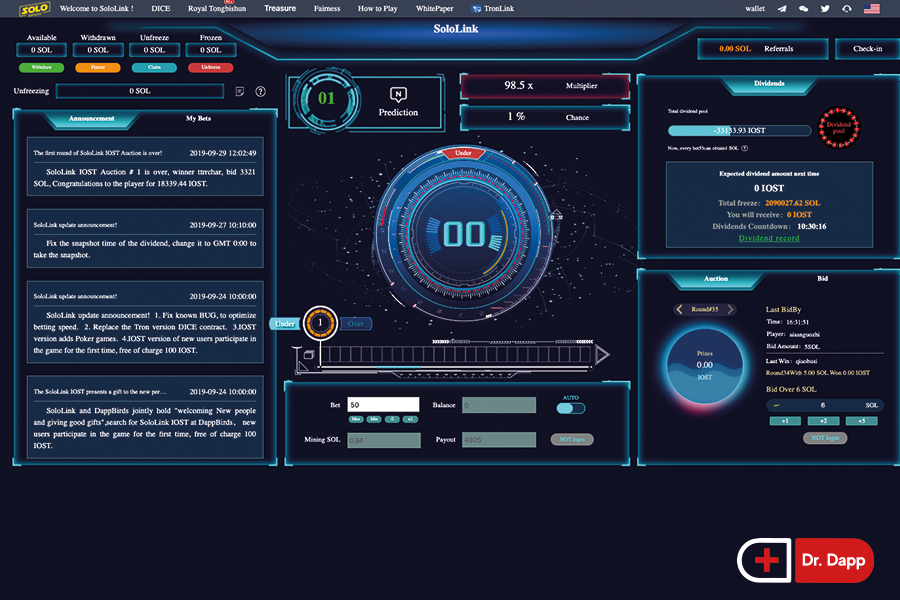Click the Total dividend pool progress bar
This screenshot has width=900, height=600.
(x=739, y=130)
